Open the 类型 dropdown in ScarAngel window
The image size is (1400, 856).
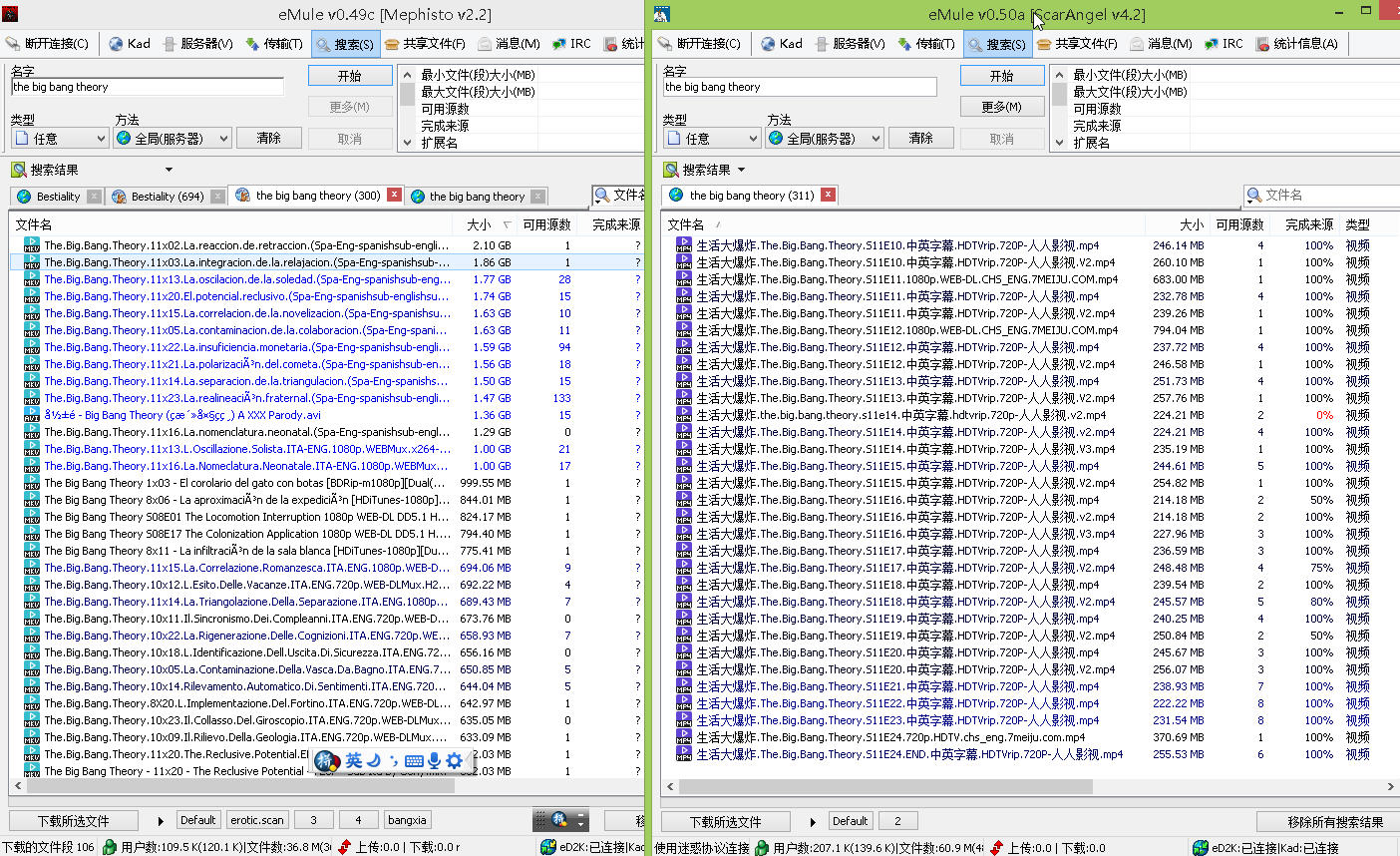click(712, 138)
